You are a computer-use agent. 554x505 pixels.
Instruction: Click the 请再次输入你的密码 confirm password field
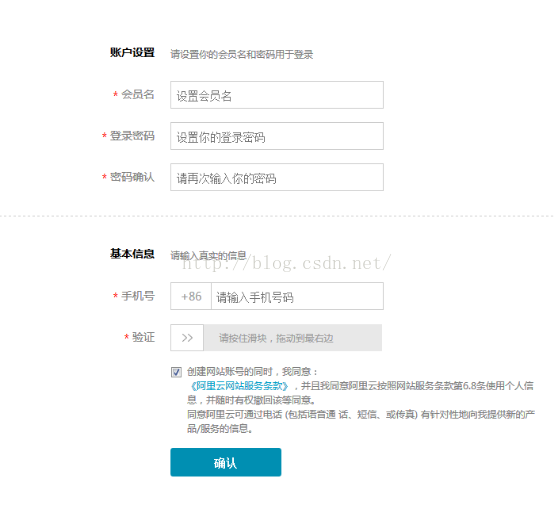tap(277, 177)
